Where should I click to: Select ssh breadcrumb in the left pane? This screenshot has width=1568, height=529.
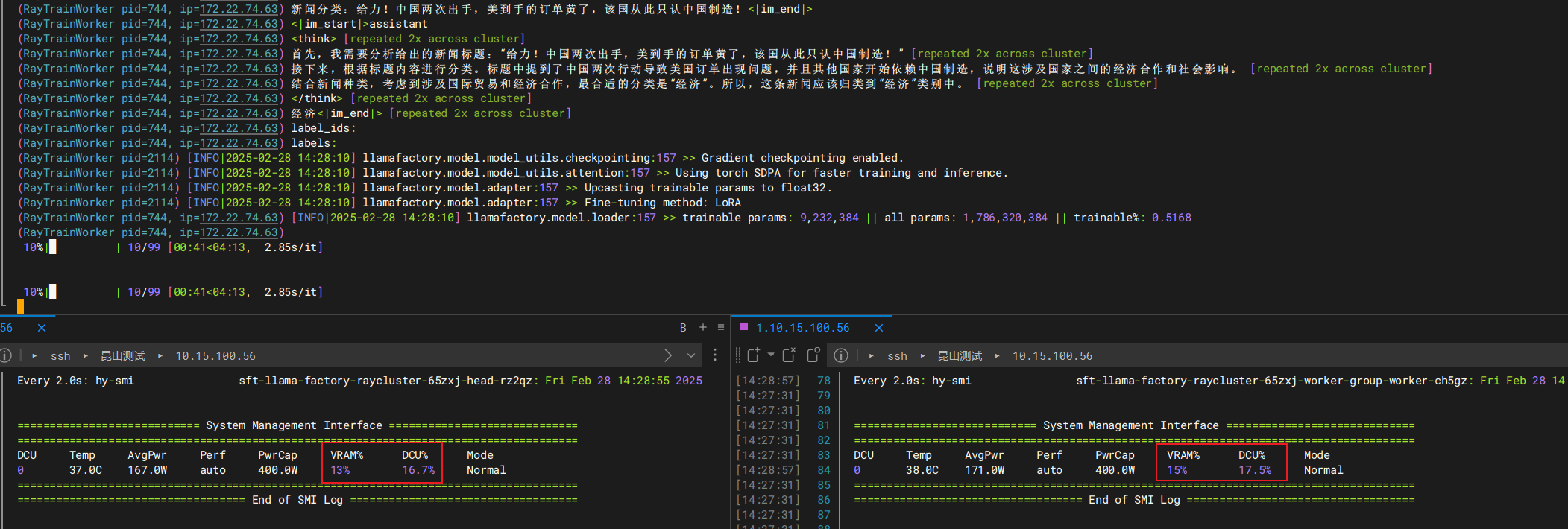60,356
